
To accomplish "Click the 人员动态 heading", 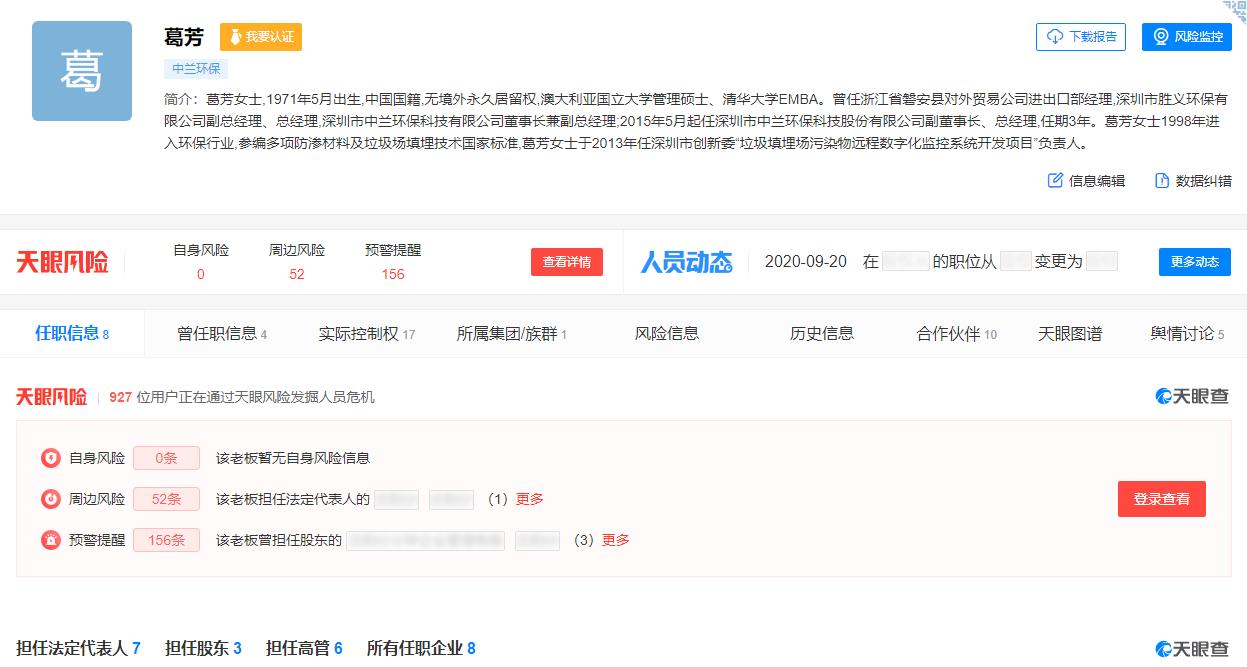I will click(x=687, y=262).
